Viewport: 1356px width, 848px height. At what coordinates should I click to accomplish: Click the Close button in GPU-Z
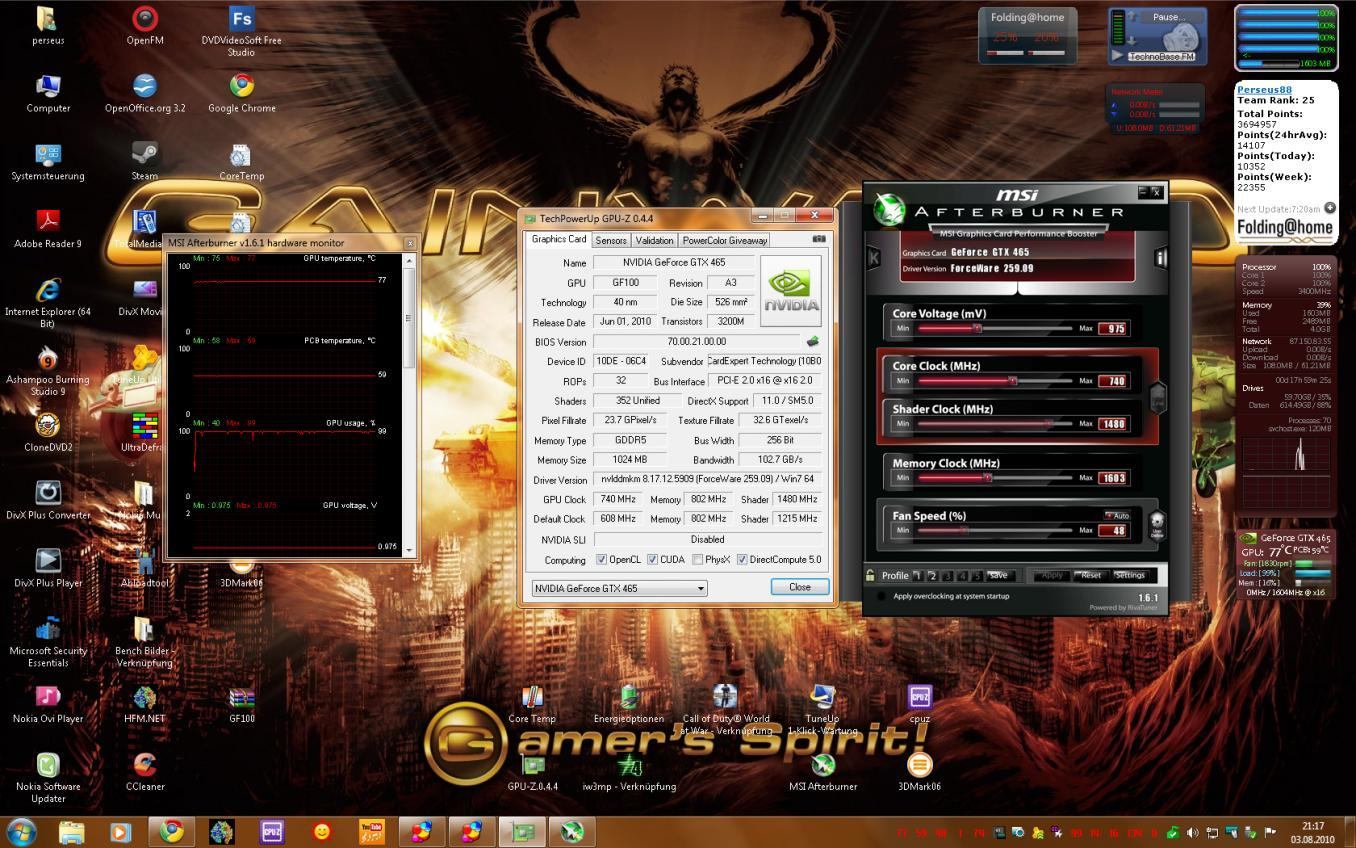(x=799, y=587)
